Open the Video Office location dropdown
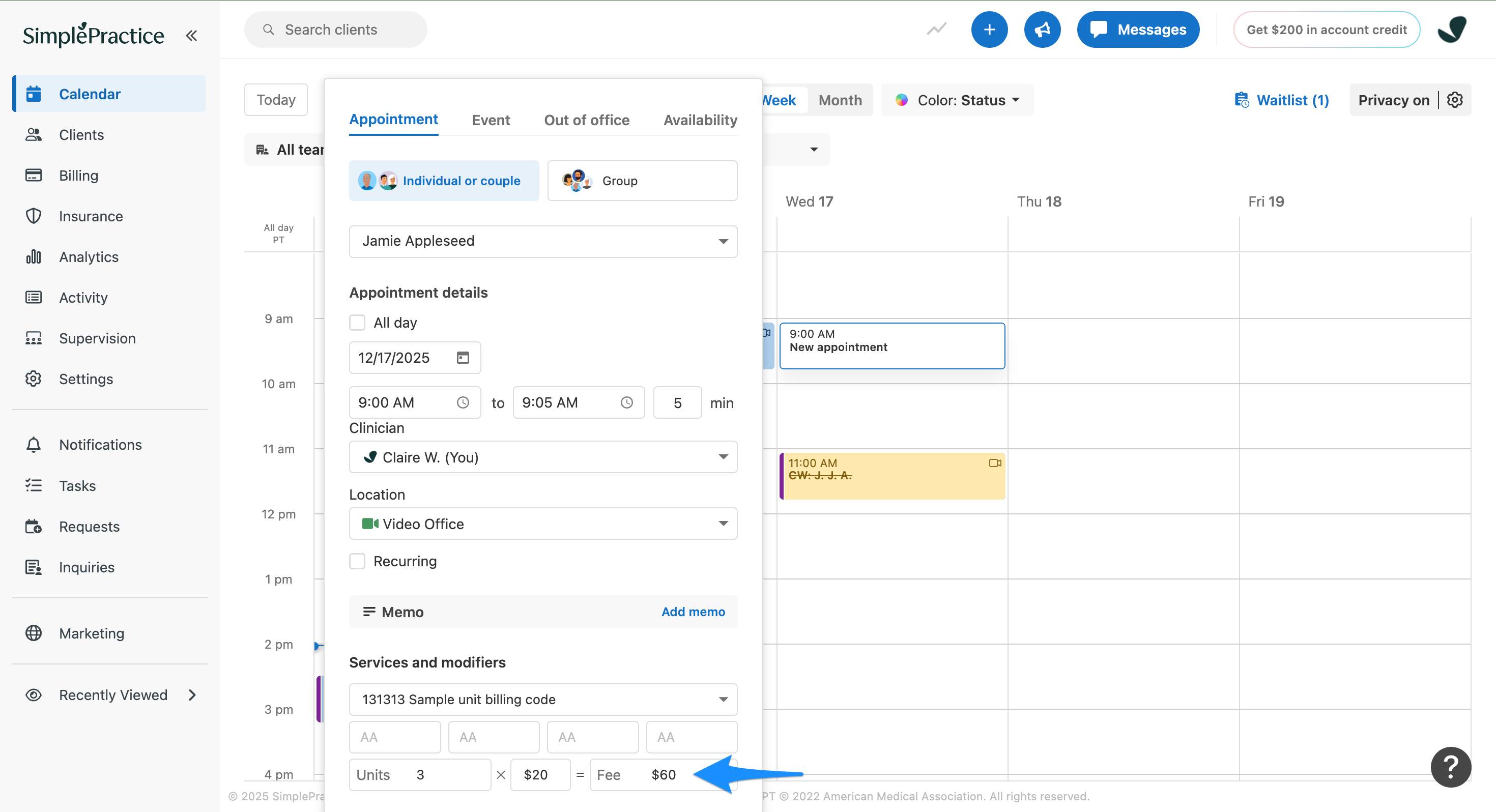The height and width of the screenshot is (812, 1496). coord(543,524)
